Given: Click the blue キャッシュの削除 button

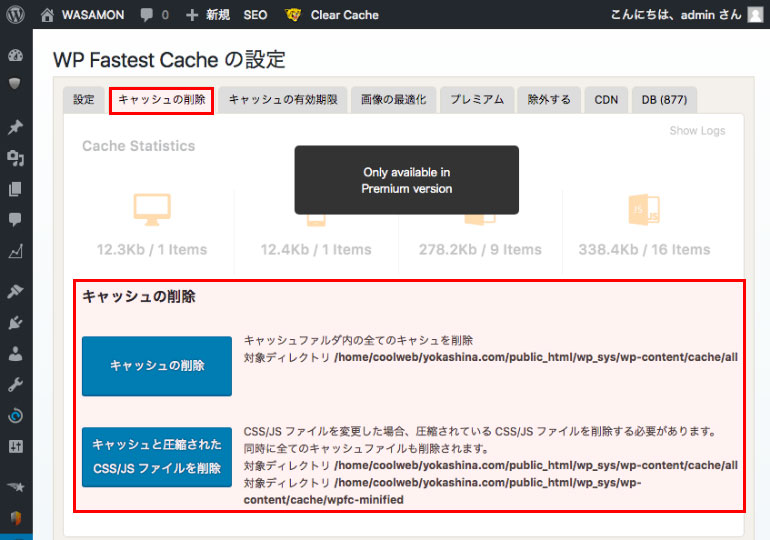Looking at the screenshot, I should 157,366.
